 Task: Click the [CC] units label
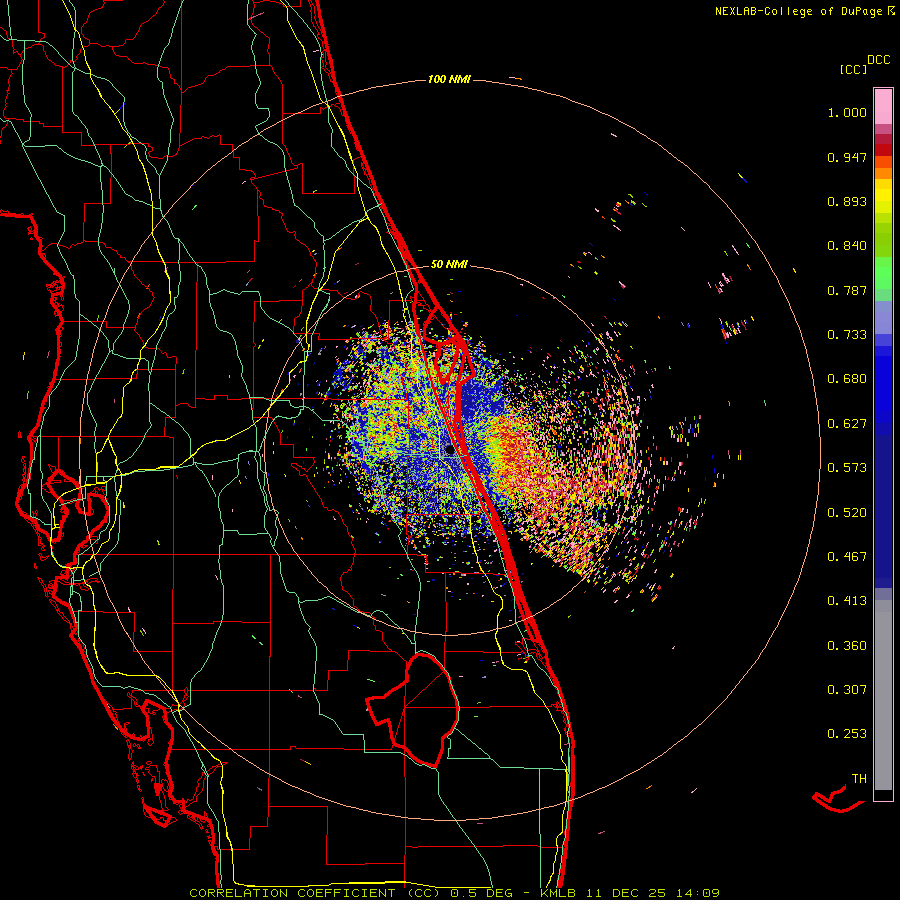point(853,69)
